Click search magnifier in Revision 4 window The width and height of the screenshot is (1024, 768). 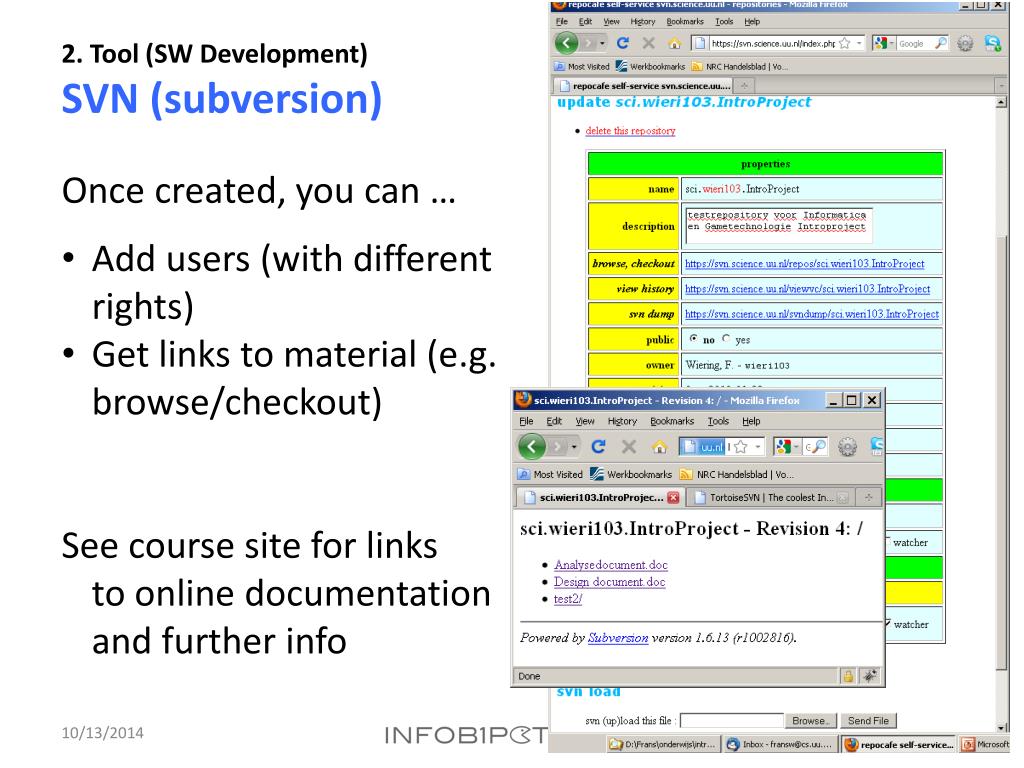(819, 447)
